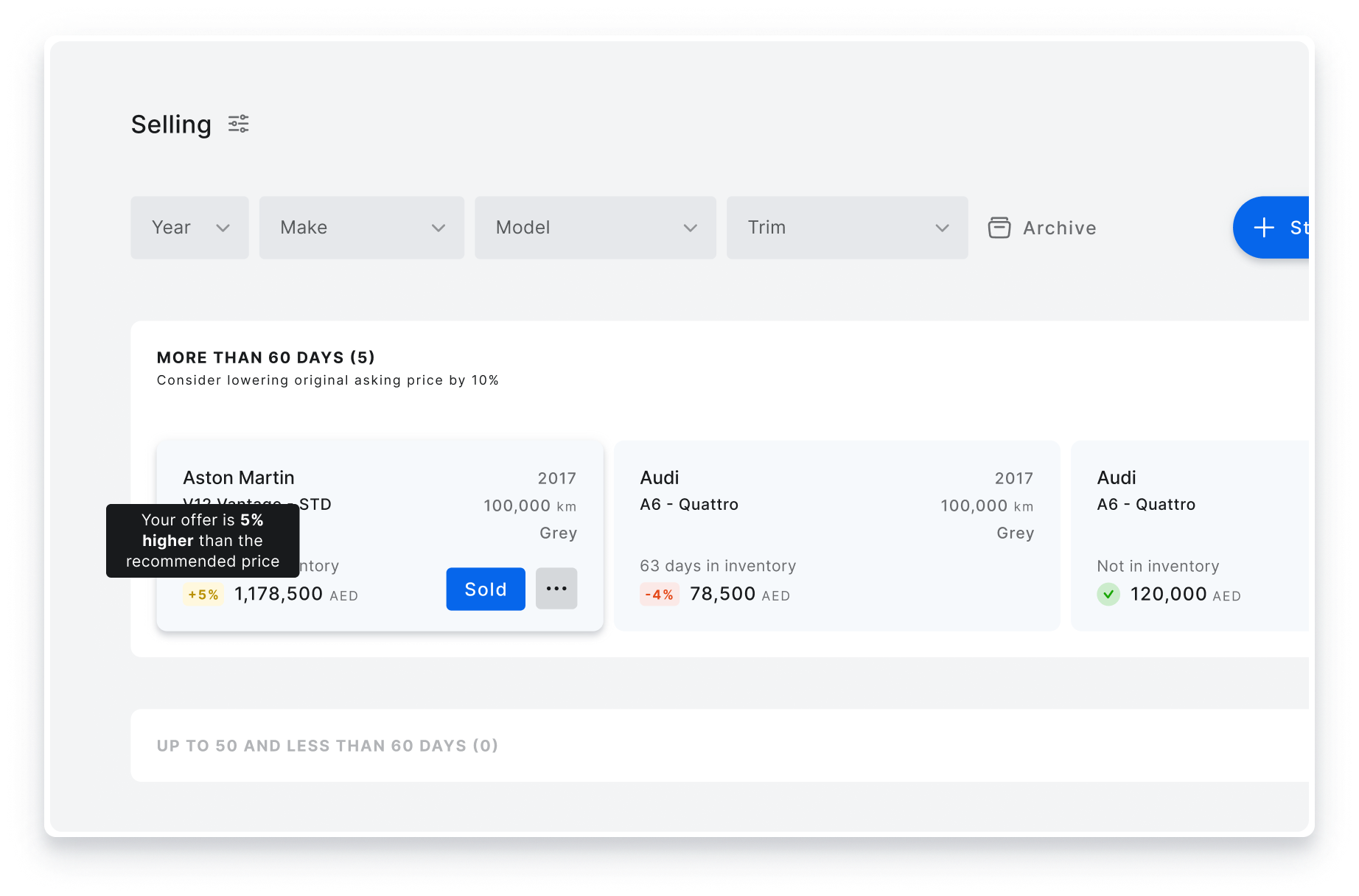Viewport: 1359px width, 896px height.
Task: Click the '63 days in inventory' label
Action: [718, 566]
